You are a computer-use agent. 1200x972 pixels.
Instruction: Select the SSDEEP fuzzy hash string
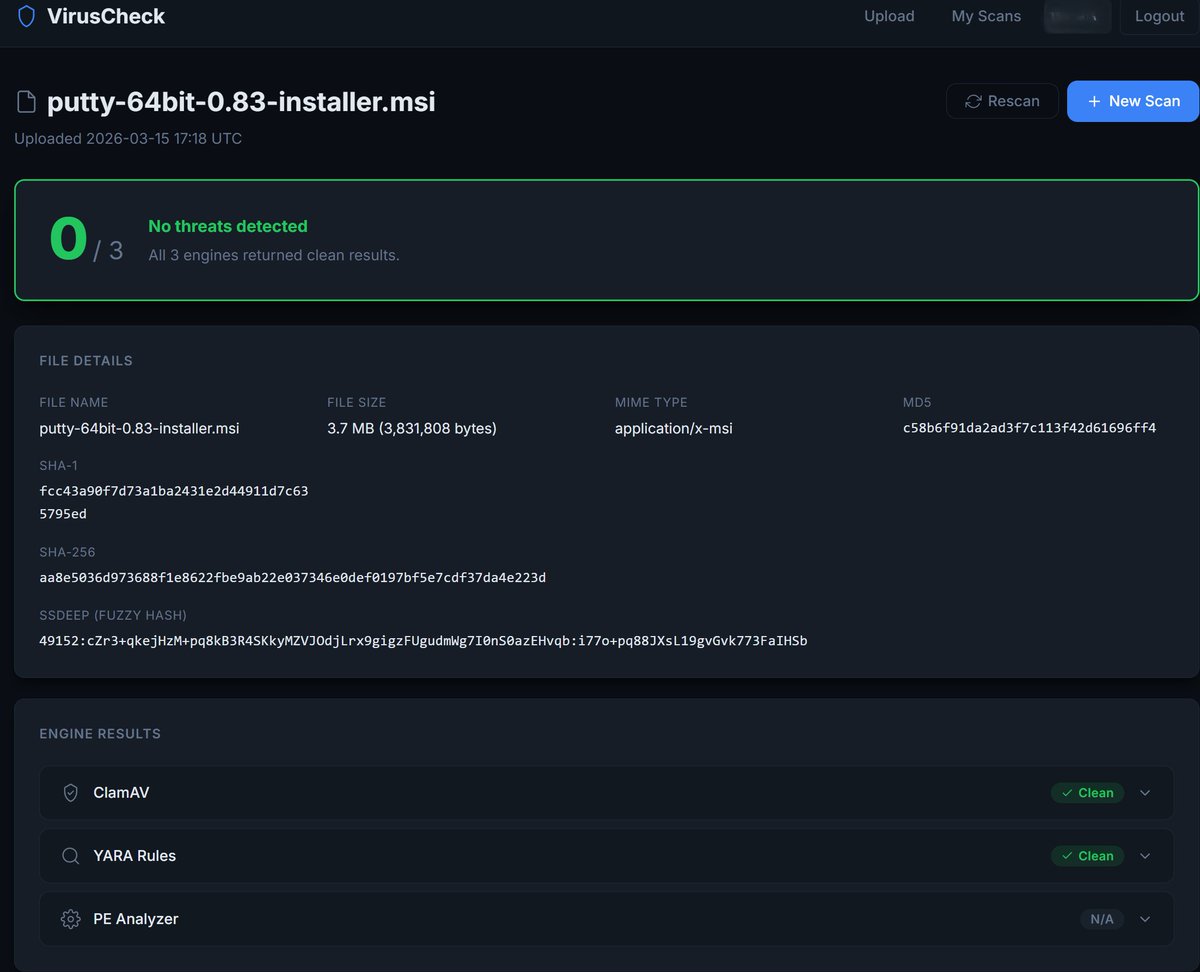click(x=423, y=640)
